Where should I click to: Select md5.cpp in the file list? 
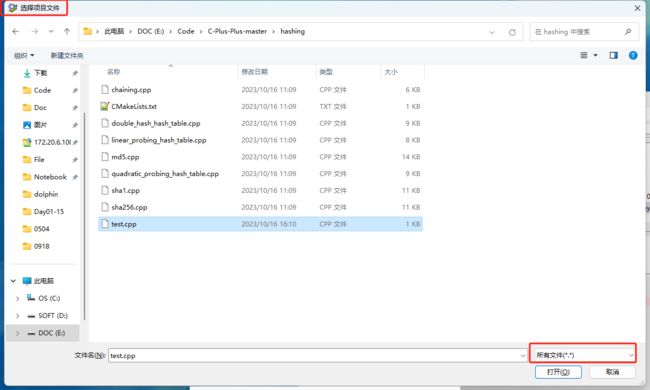click(x=260, y=157)
